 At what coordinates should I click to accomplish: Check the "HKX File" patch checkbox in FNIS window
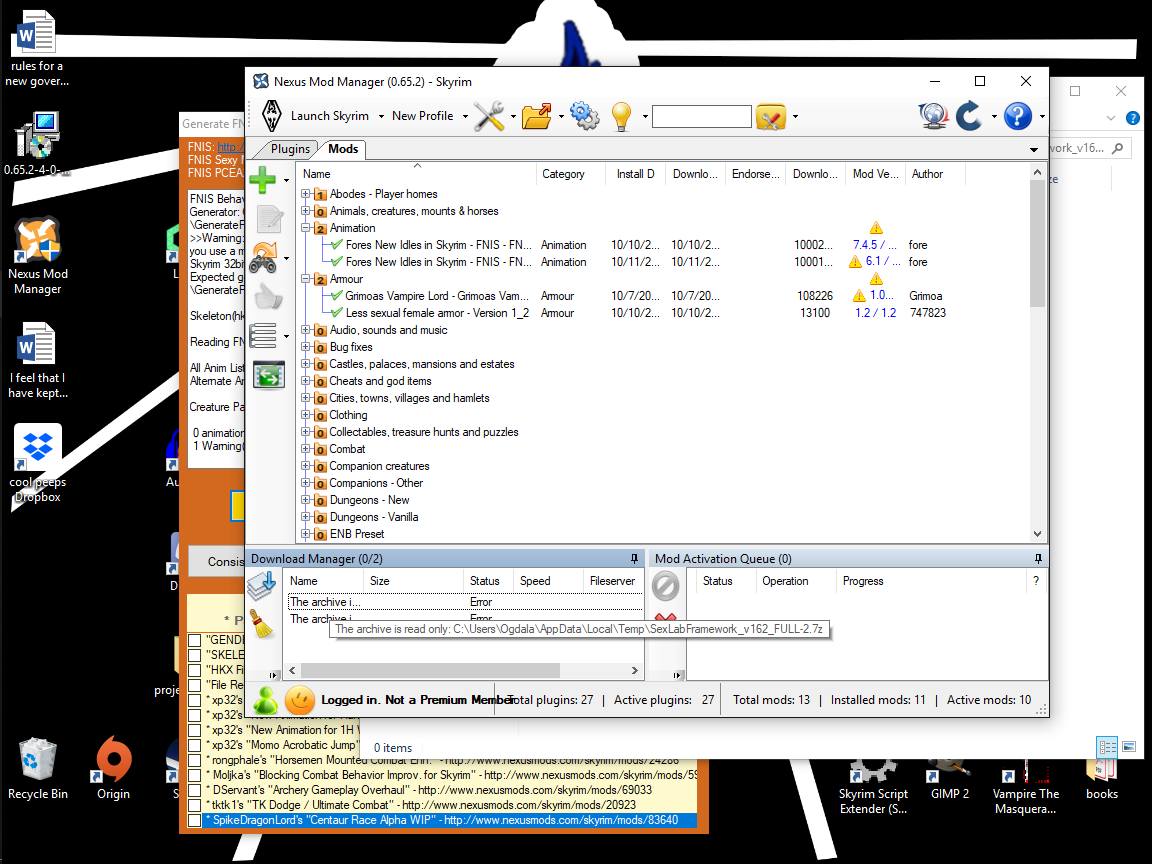click(x=195, y=670)
